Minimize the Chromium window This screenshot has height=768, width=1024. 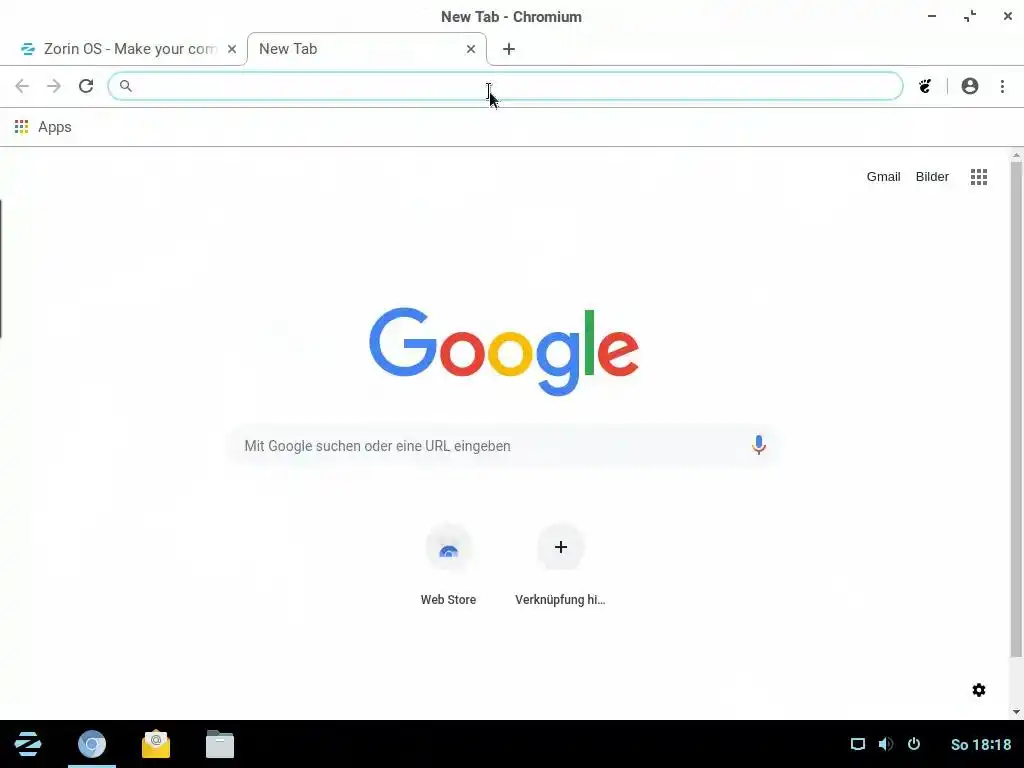pos(932,16)
